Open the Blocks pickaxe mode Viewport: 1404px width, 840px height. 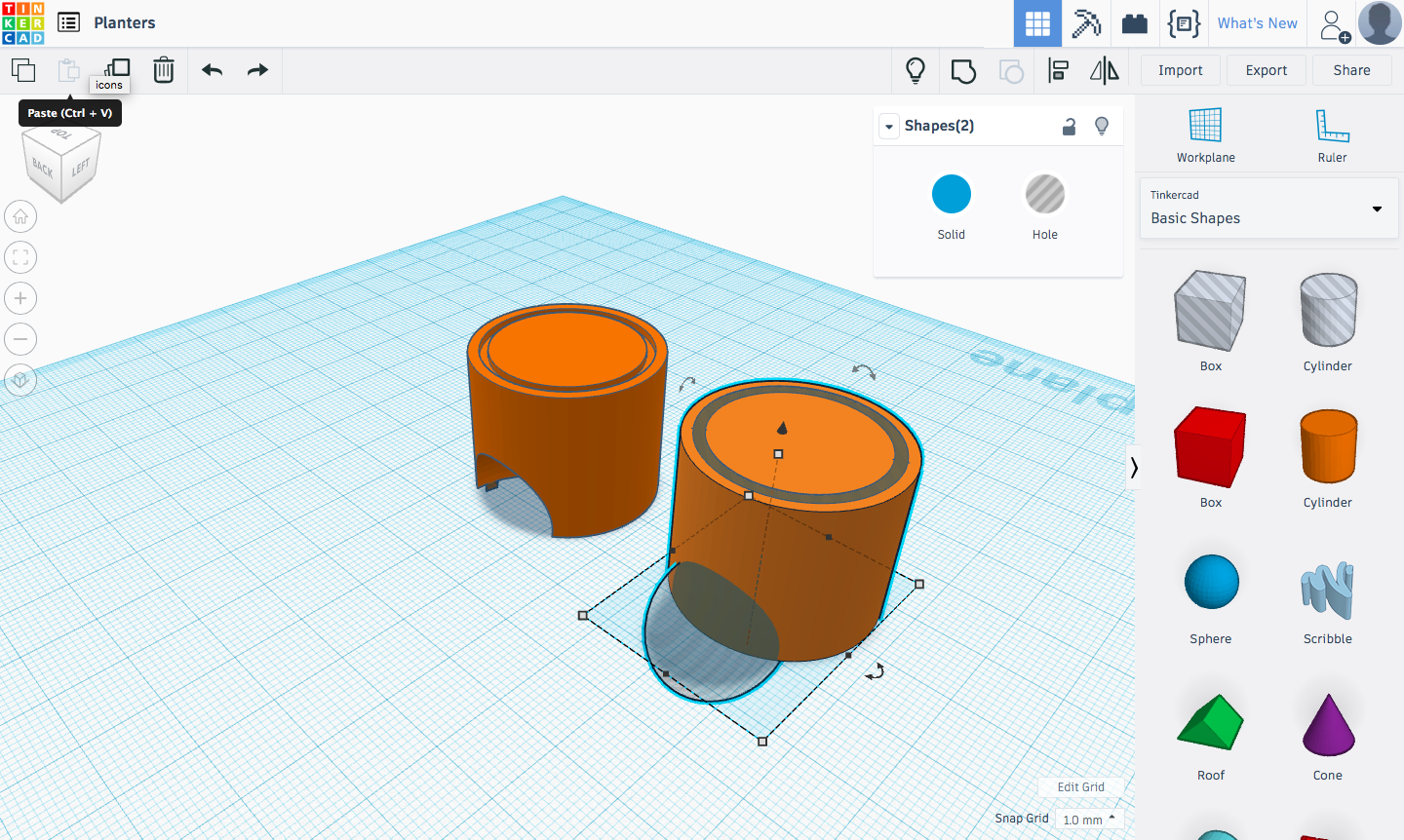point(1086,23)
